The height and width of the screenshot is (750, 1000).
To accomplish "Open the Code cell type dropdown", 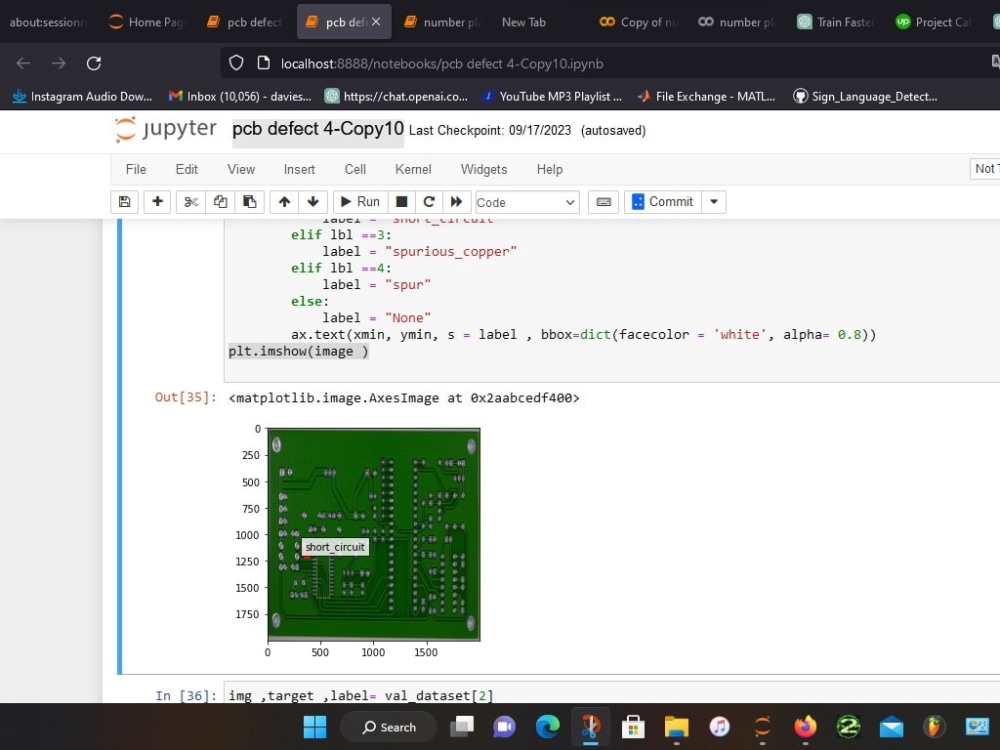I will [527, 202].
